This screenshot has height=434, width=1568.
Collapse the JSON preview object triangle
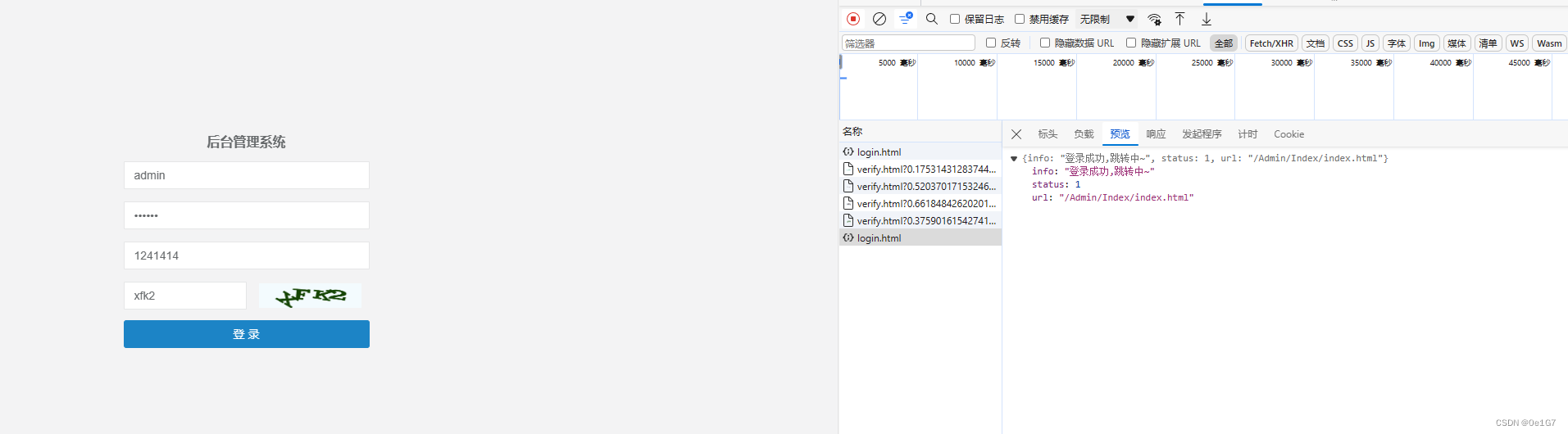(x=1014, y=159)
